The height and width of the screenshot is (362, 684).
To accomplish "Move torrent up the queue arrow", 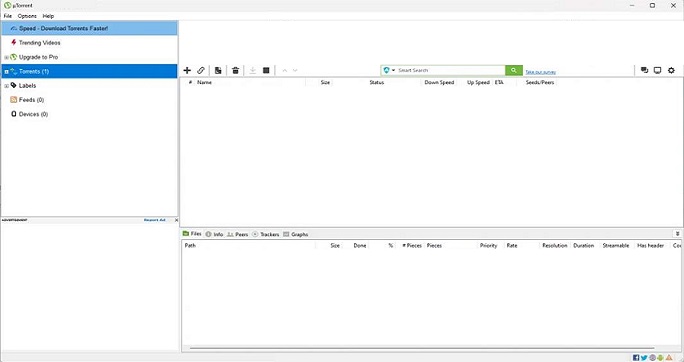I will click(x=284, y=70).
